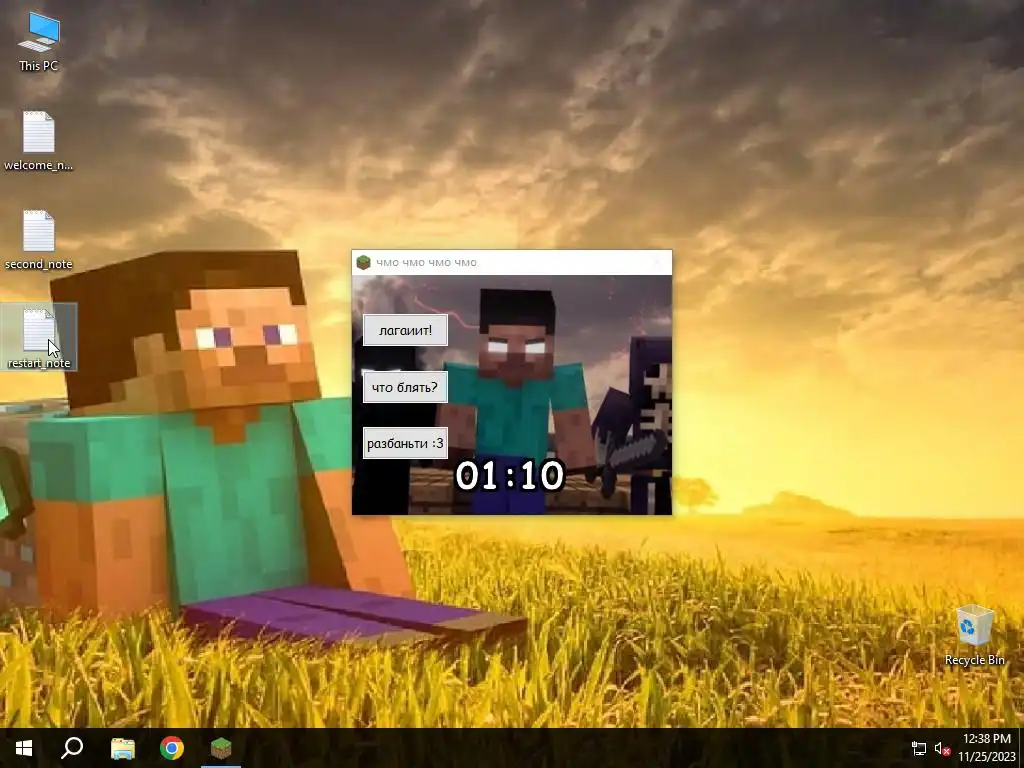The image size is (1024, 768).
Task: Open the Recycle Bin icon
Action: pos(974,635)
